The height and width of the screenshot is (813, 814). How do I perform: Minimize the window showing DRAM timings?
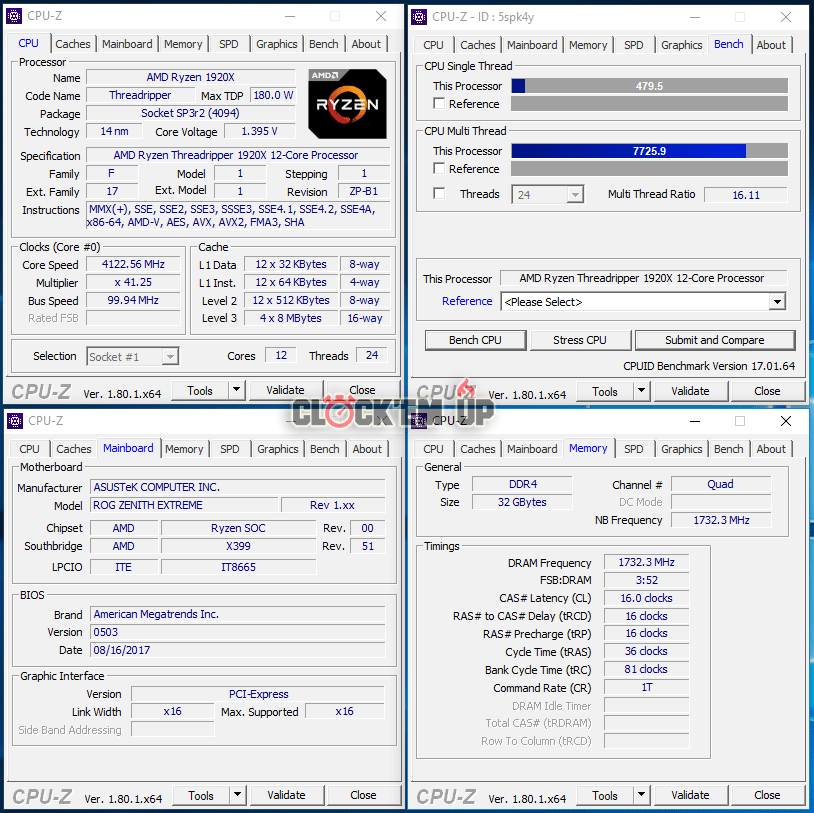pyautogui.click(x=694, y=421)
